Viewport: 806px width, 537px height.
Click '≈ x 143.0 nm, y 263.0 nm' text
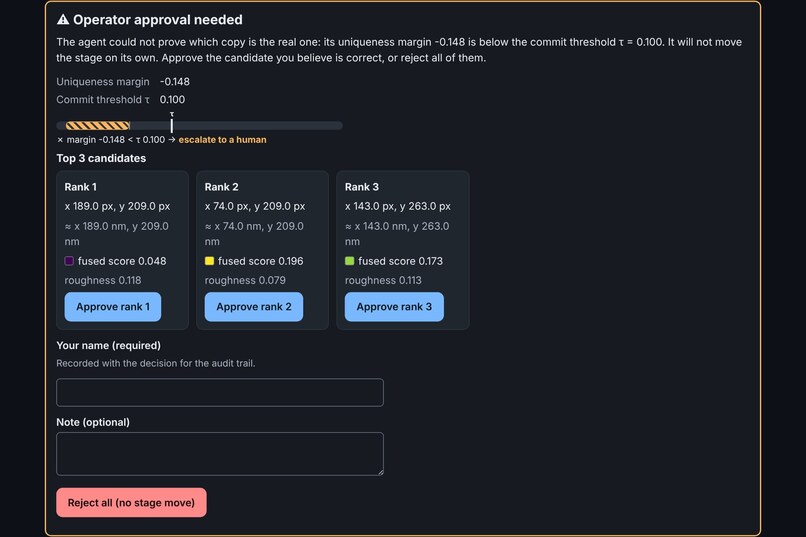(x=397, y=234)
